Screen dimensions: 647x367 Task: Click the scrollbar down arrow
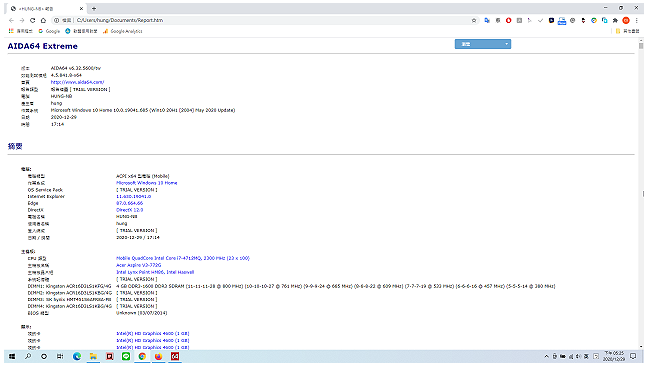pos(641,347)
